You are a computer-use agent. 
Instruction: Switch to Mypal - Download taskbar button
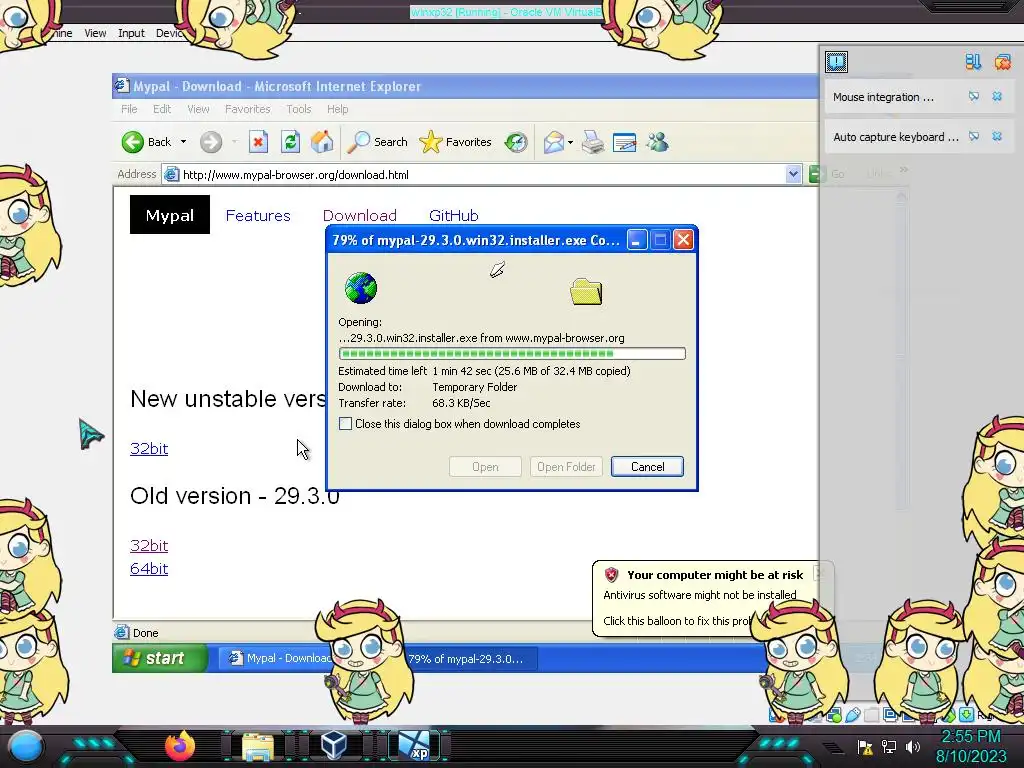pyautogui.click(x=278, y=658)
